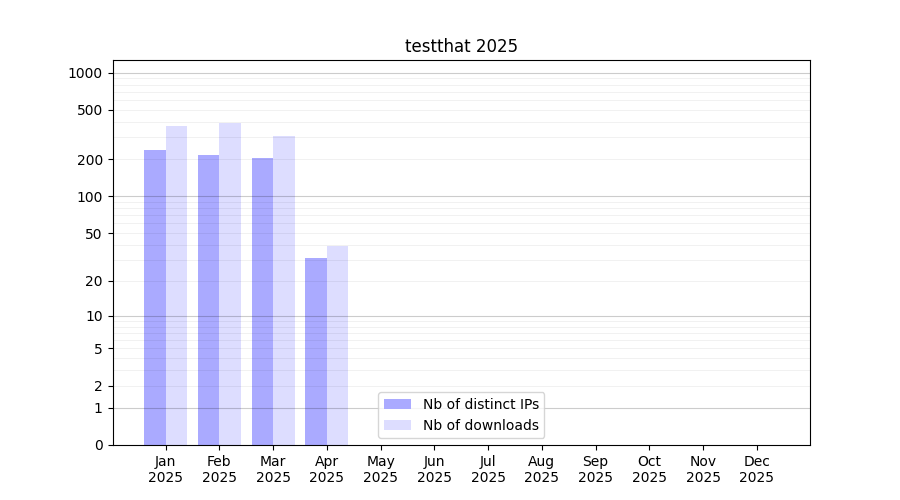Select the 'Nb of downloads' legend label
This screenshot has width=900, height=500.
tap(480, 425)
